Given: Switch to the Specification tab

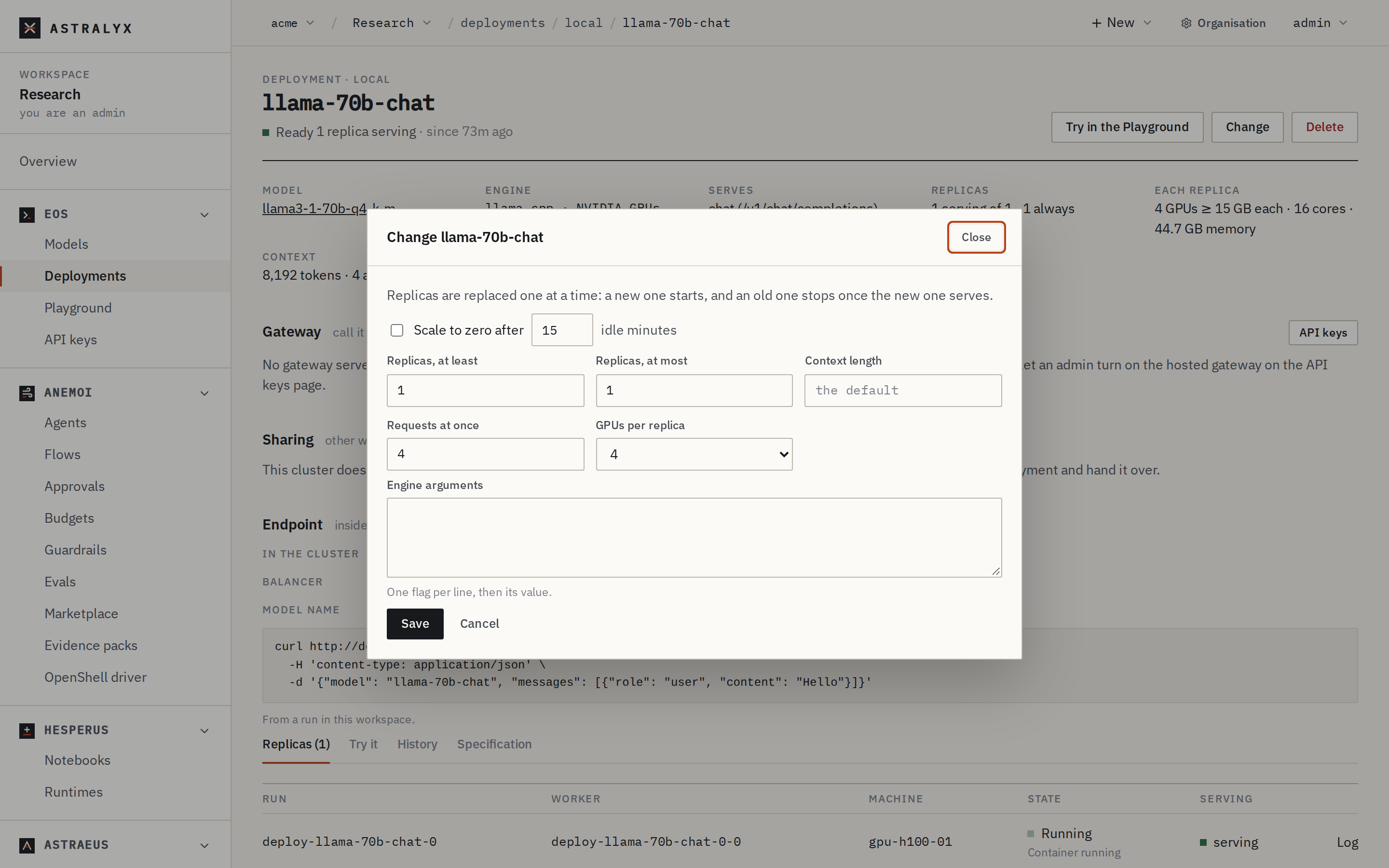Looking at the screenshot, I should pos(494,744).
